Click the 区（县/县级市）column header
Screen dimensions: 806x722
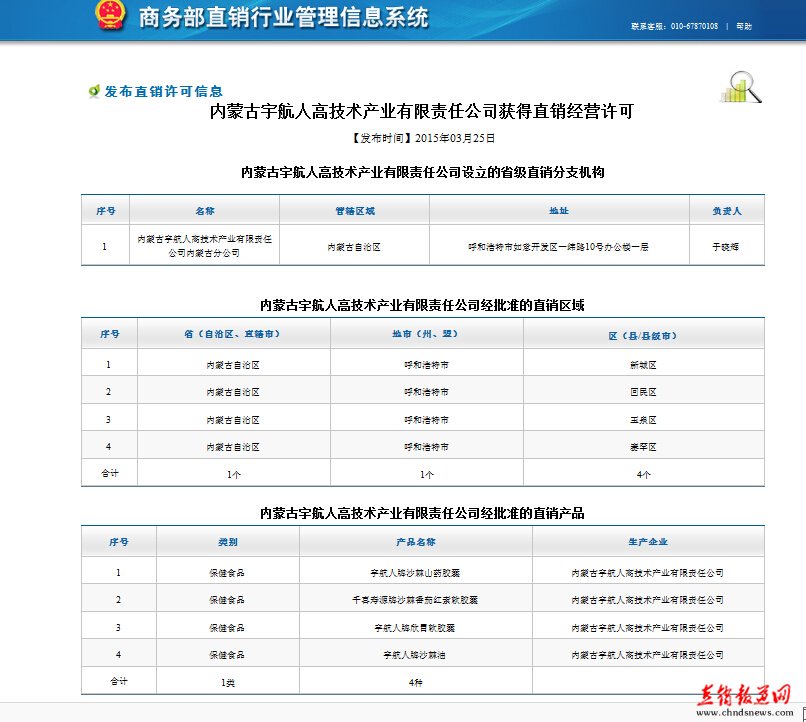coord(643,336)
